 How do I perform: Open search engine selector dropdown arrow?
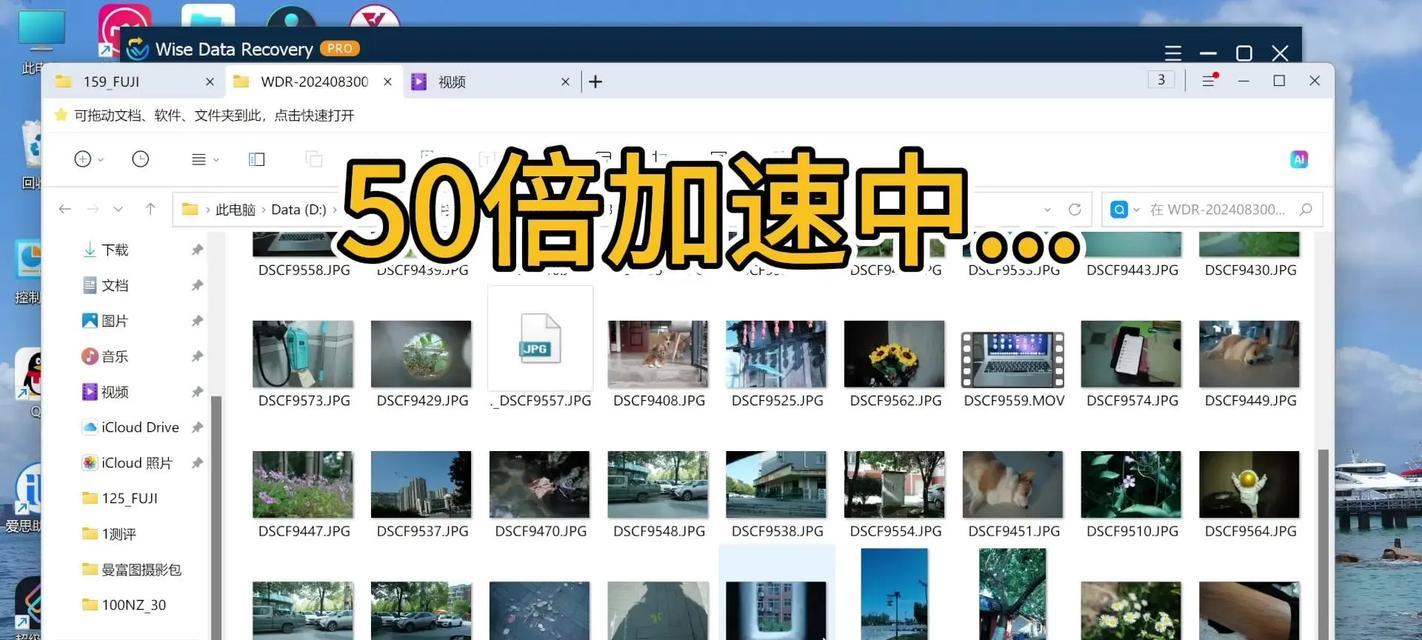click(x=1137, y=210)
